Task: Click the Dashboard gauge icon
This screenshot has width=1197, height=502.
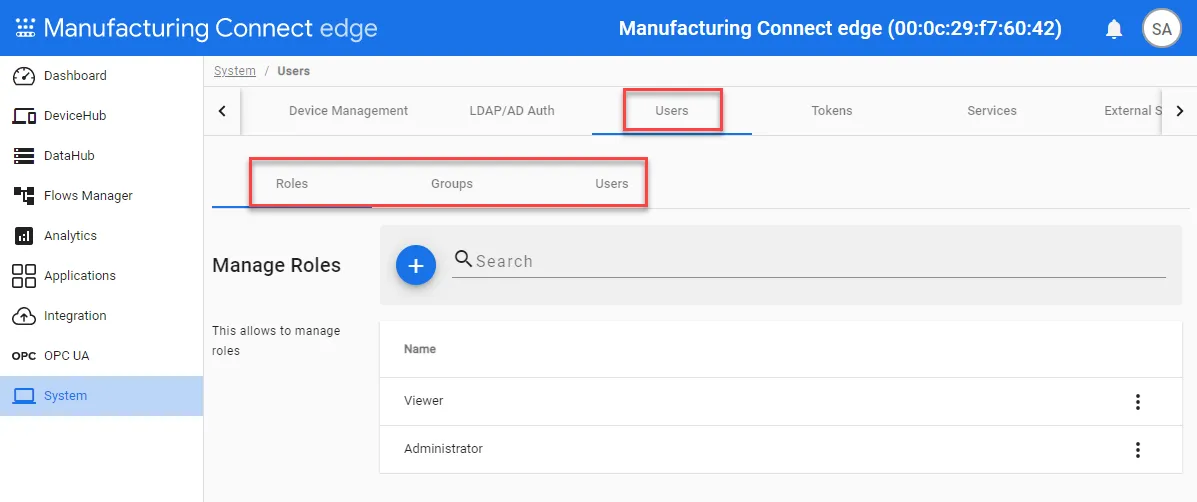Action: (x=24, y=76)
